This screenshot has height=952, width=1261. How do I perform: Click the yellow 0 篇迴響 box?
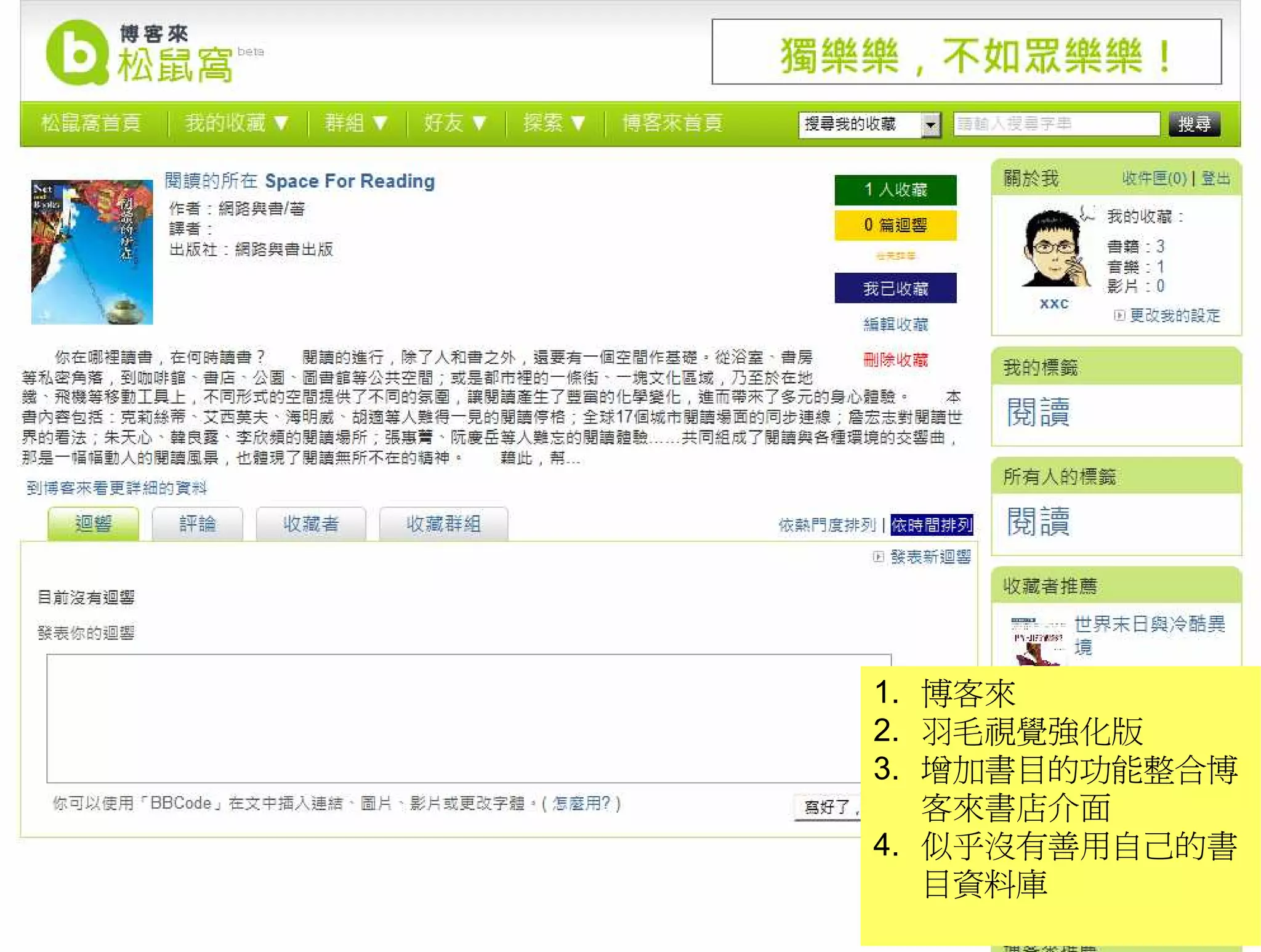pyautogui.click(x=895, y=225)
